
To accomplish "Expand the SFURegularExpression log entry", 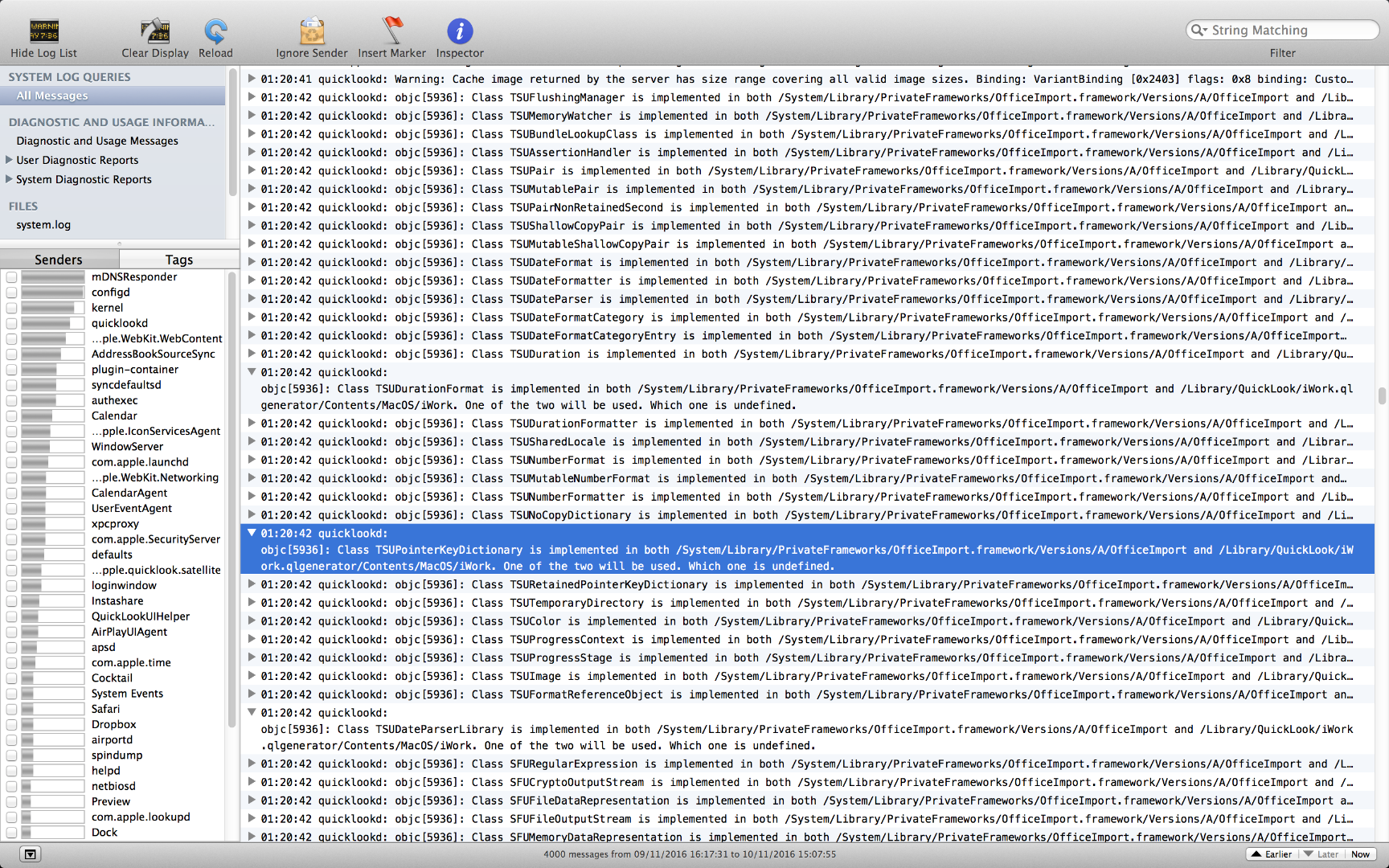I will 252,764.
